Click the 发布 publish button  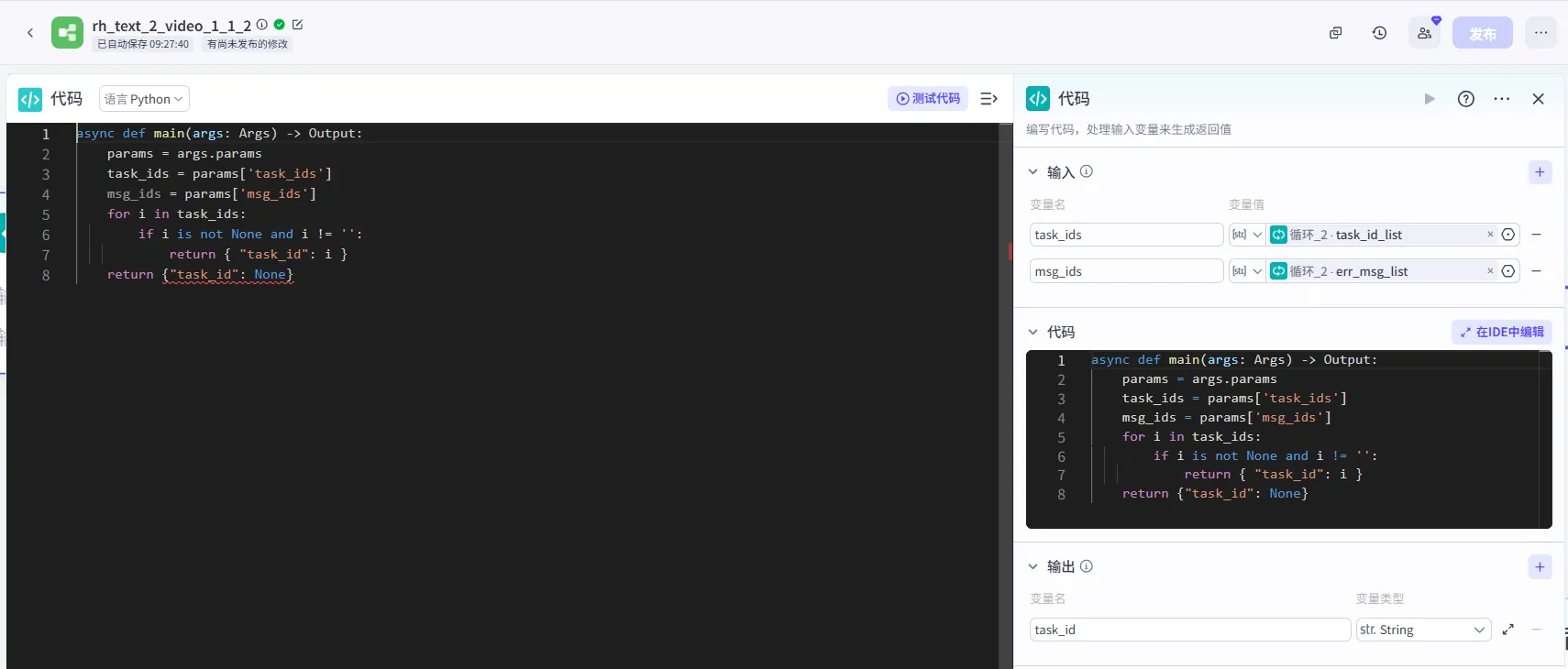(1483, 33)
